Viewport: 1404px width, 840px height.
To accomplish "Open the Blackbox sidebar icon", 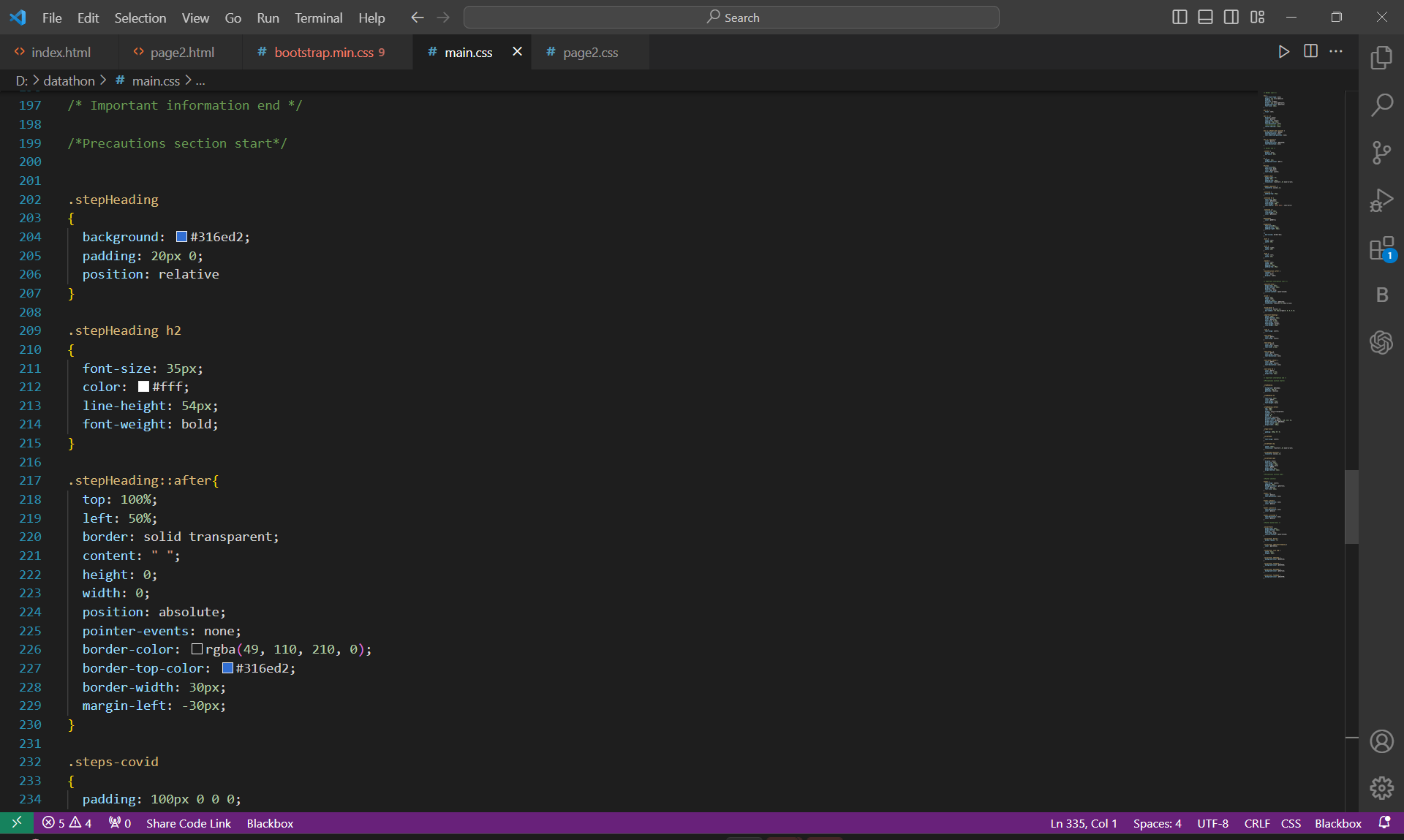I will (x=1381, y=295).
